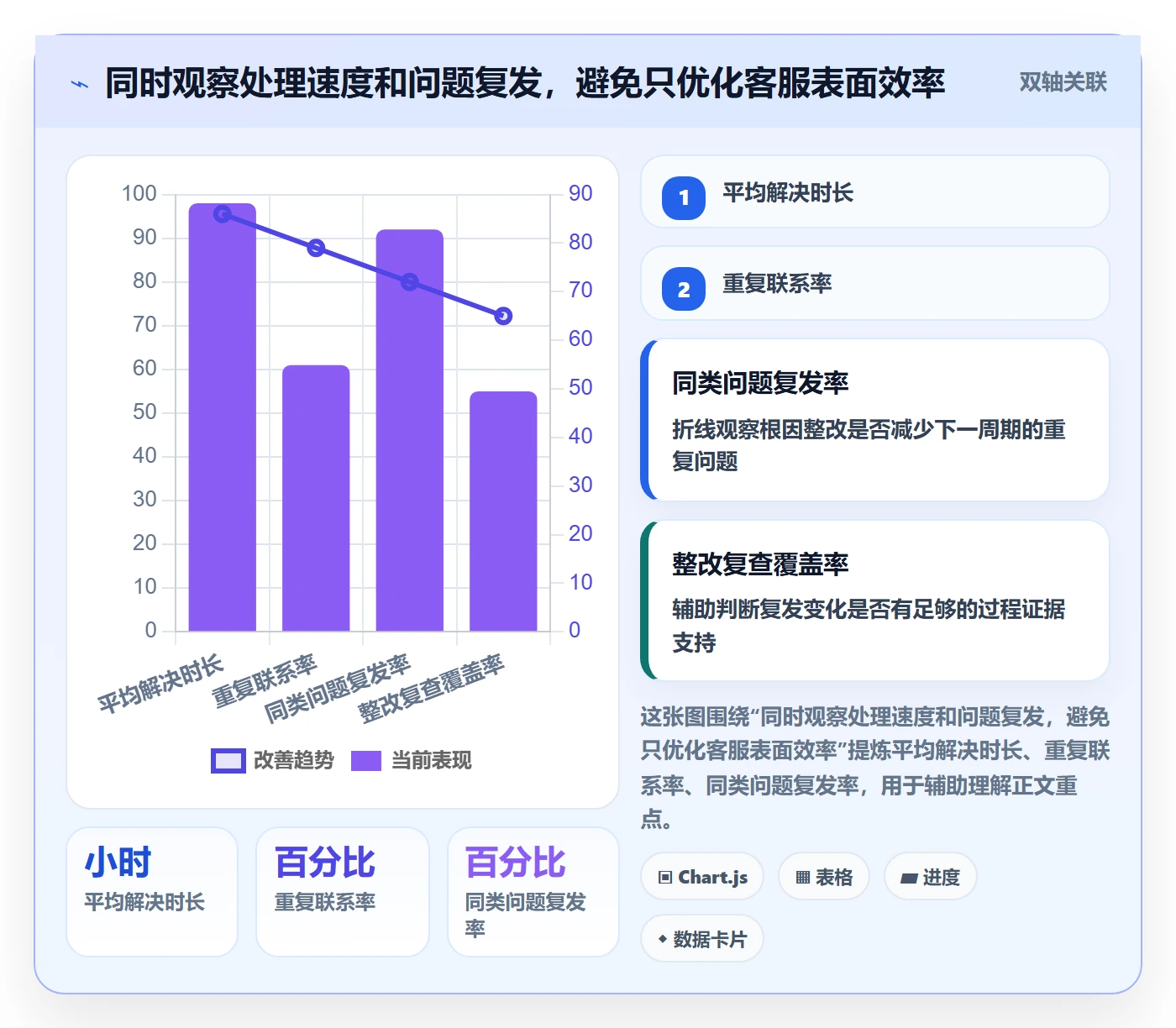Click the top 90 value on the right axis

click(580, 194)
